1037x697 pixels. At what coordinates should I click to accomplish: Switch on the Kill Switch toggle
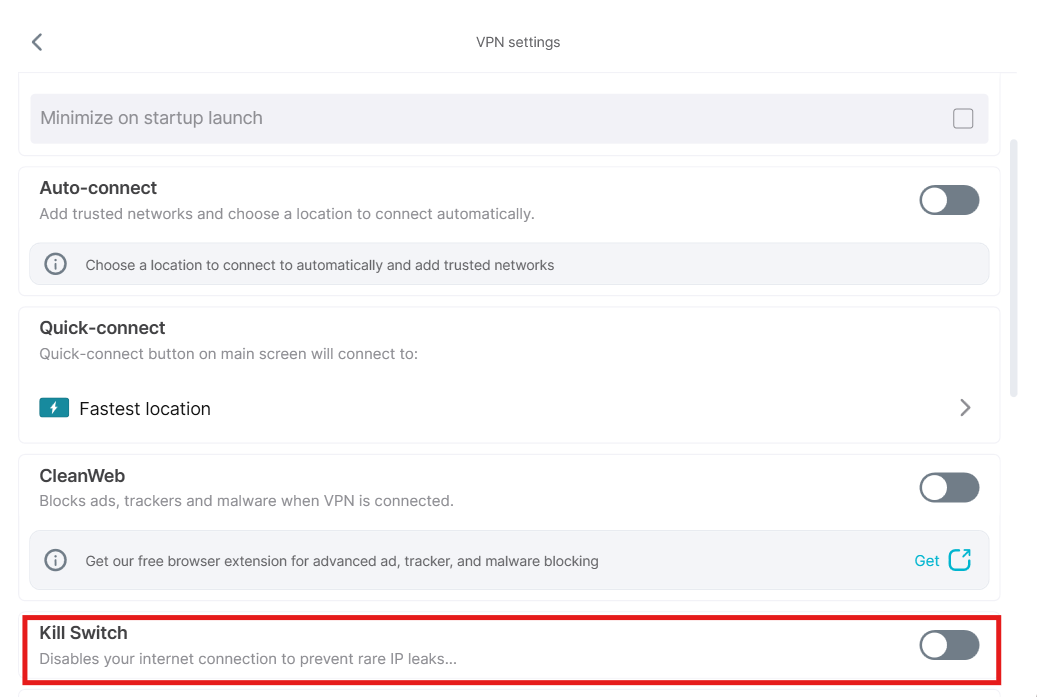[x=948, y=645]
